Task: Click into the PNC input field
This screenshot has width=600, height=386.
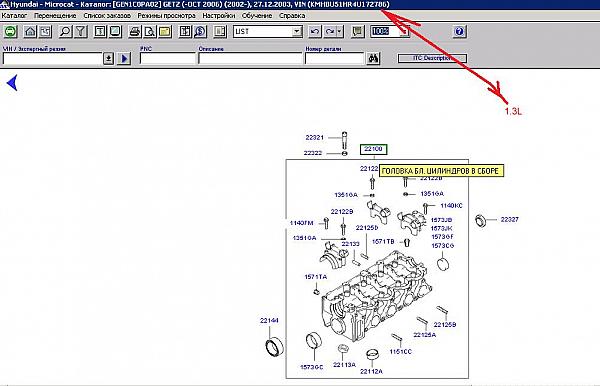Action: click(x=168, y=59)
